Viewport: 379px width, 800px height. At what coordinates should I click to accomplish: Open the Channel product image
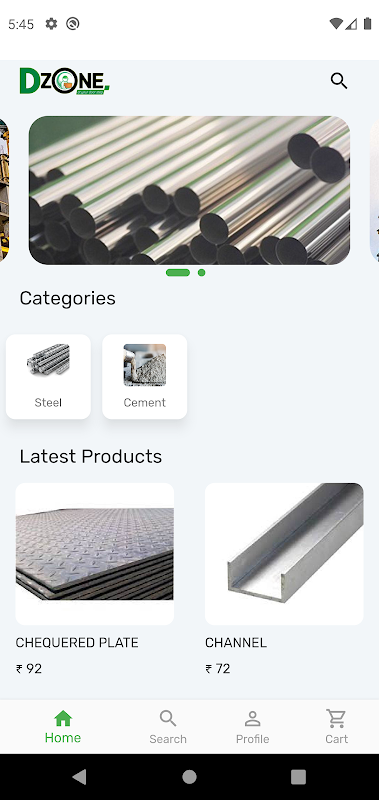pos(284,554)
